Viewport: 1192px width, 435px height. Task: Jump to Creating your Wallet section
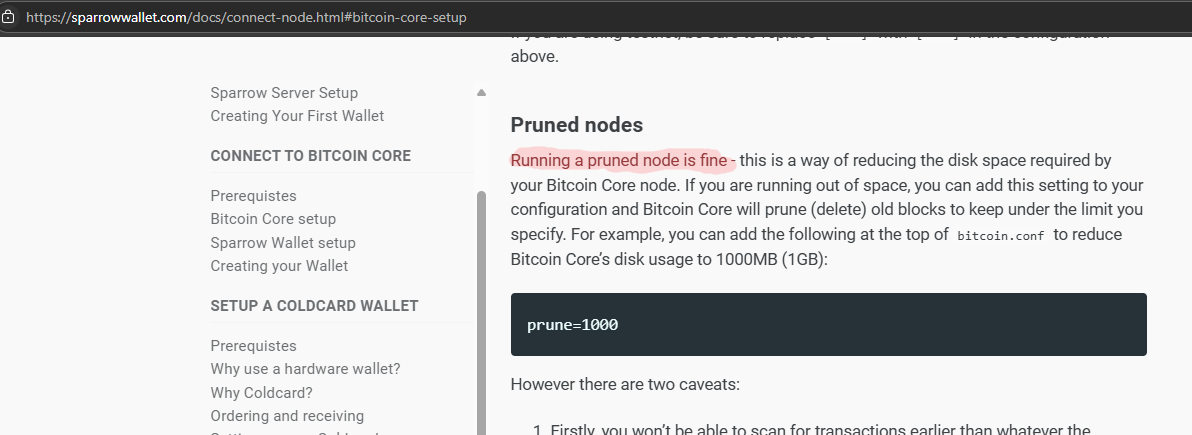pos(279,266)
